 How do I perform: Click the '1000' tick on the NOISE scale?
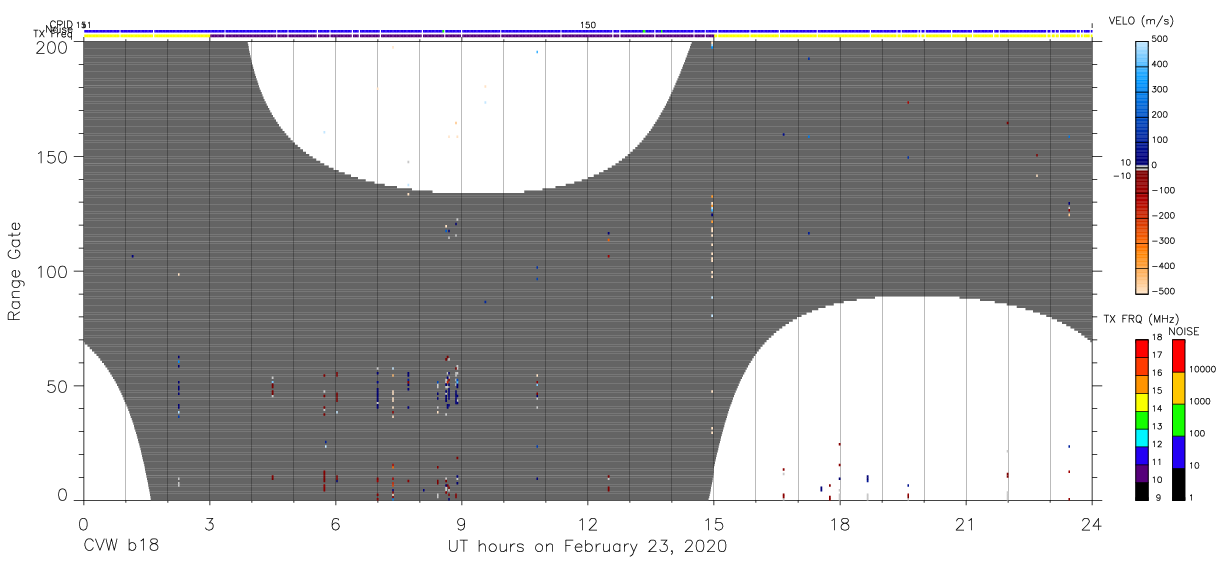pos(1198,401)
